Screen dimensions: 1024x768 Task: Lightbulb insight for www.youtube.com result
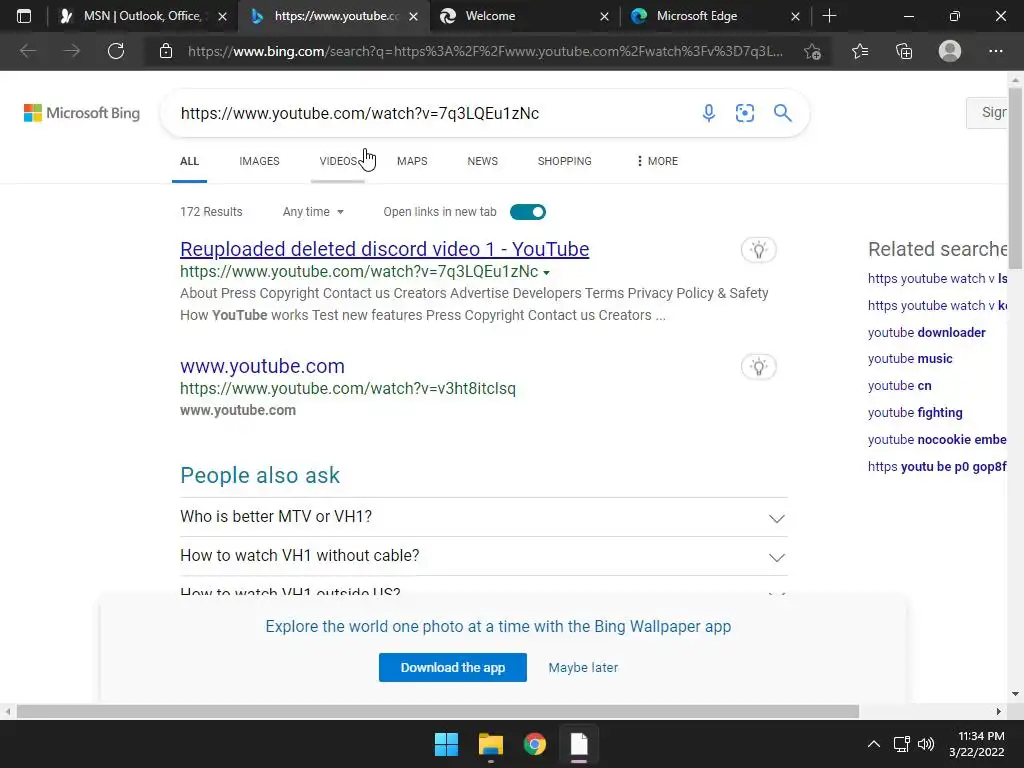click(x=758, y=367)
